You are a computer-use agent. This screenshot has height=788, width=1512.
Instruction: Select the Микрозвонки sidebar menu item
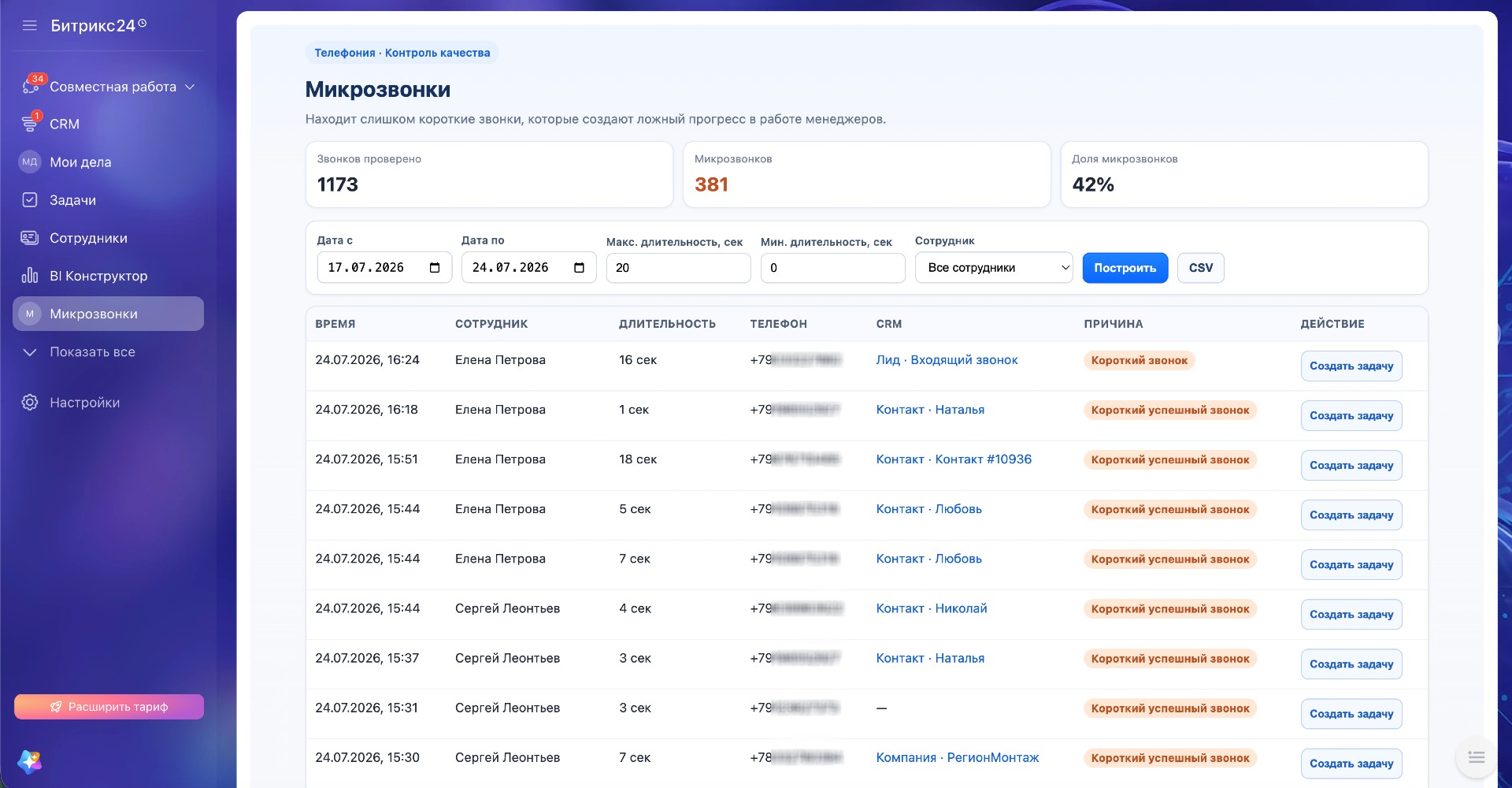pos(108,314)
